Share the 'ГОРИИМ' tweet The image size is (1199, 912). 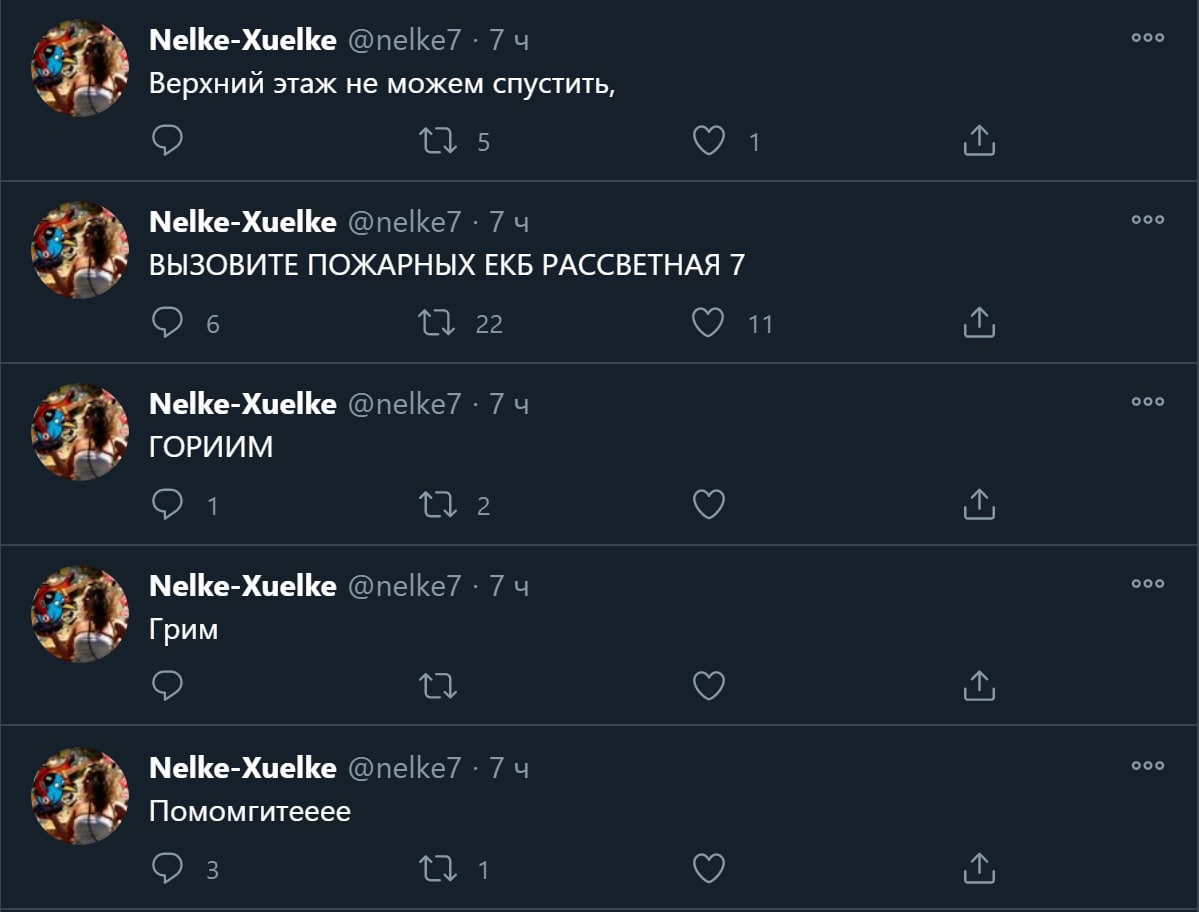click(x=979, y=505)
